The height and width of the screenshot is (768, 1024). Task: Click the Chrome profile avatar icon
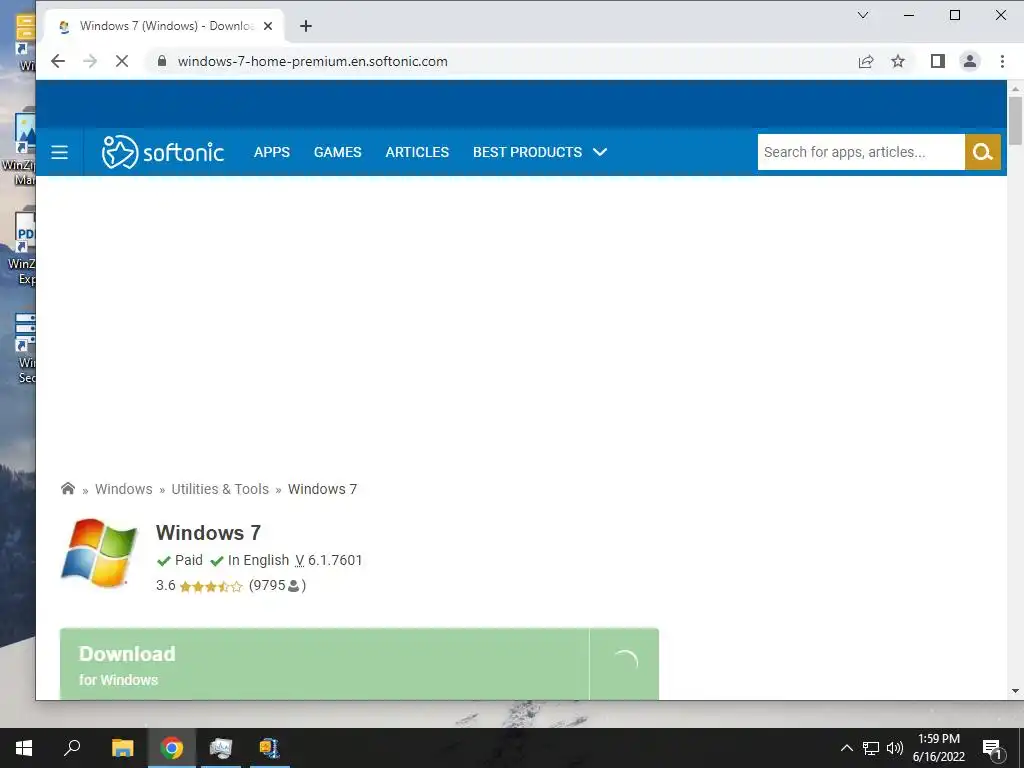970,61
